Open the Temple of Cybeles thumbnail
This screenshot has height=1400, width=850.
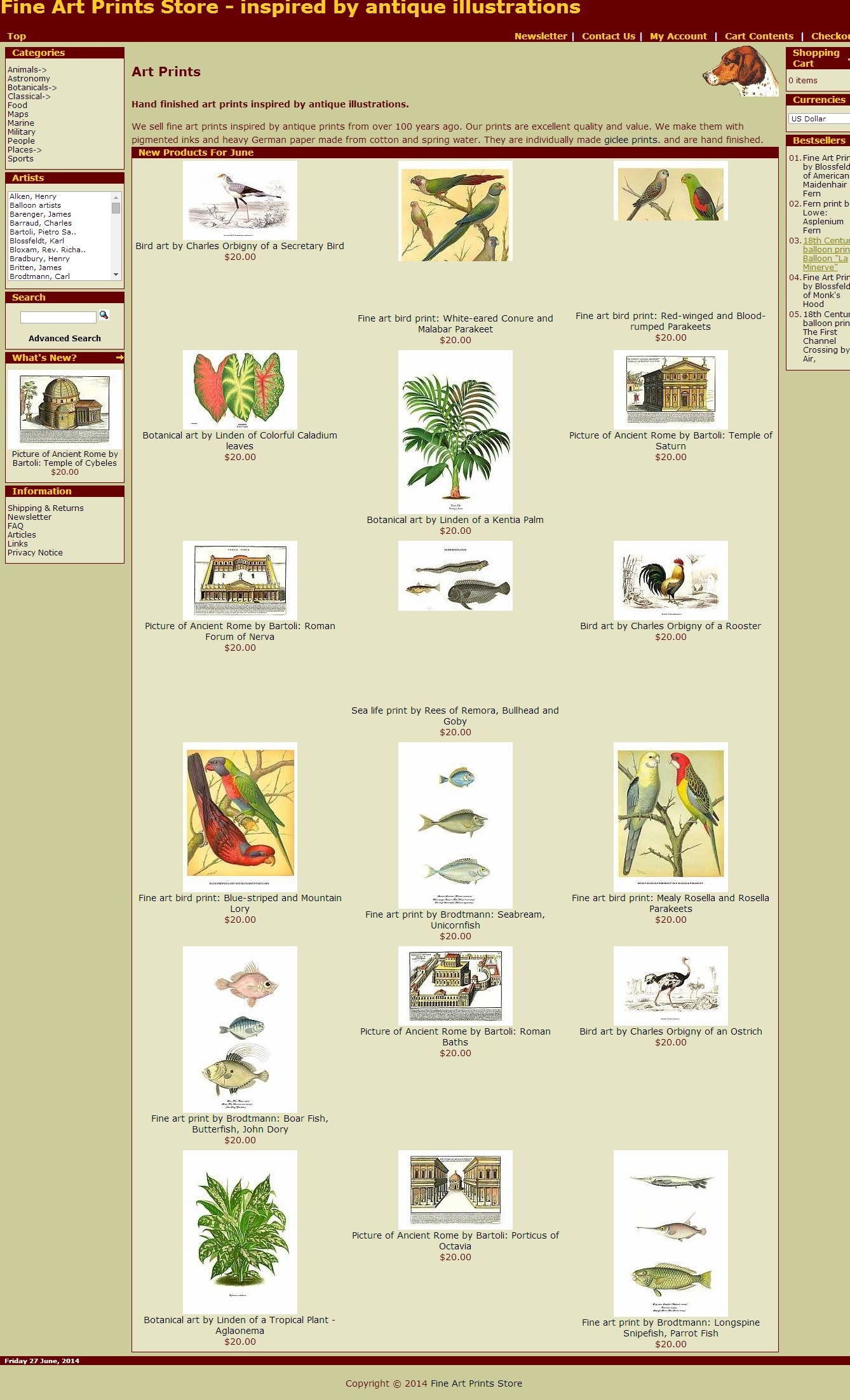pyautogui.click(x=64, y=409)
